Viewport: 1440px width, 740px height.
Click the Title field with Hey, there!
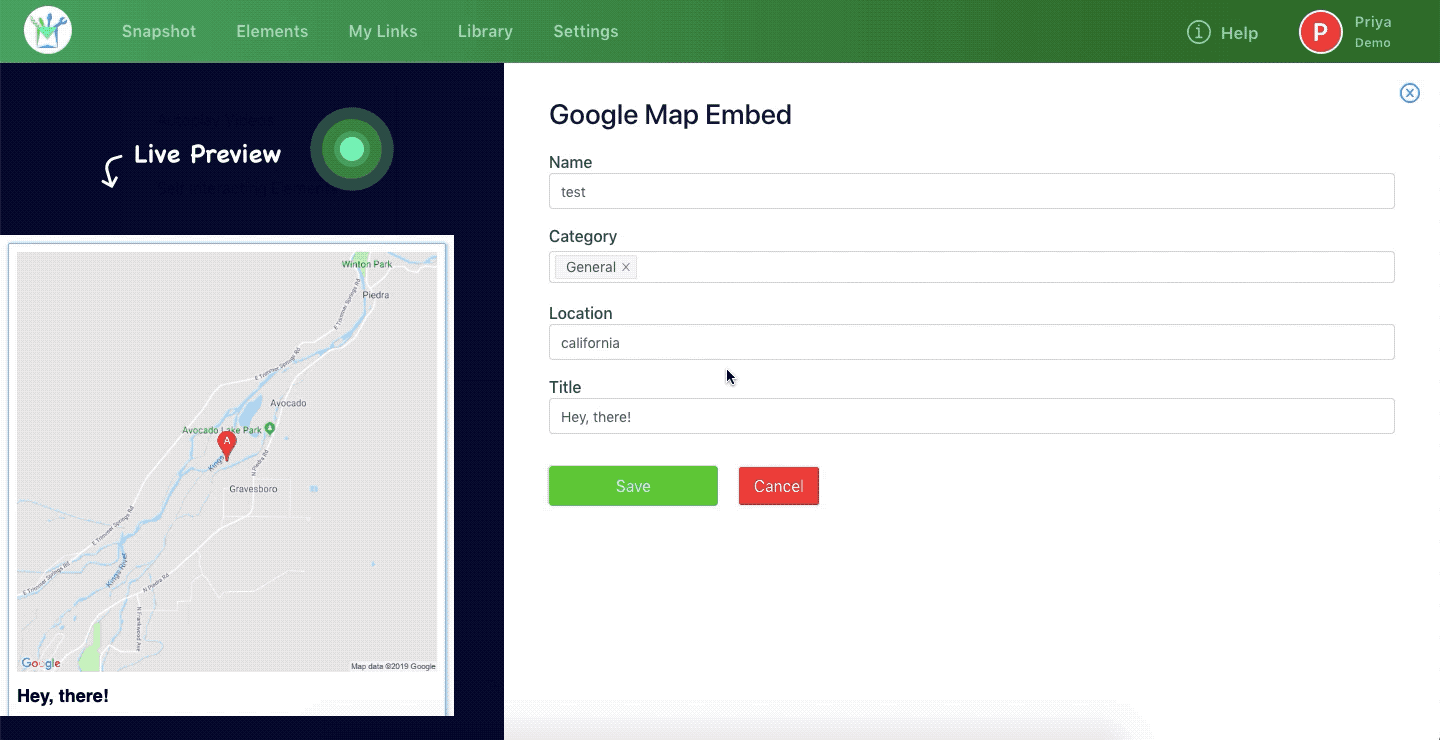click(971, 416)
